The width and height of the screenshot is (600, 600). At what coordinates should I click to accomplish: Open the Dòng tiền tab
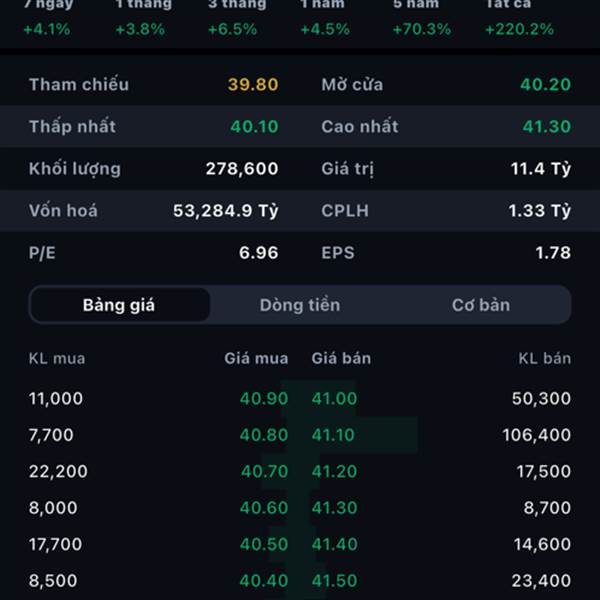300,305
